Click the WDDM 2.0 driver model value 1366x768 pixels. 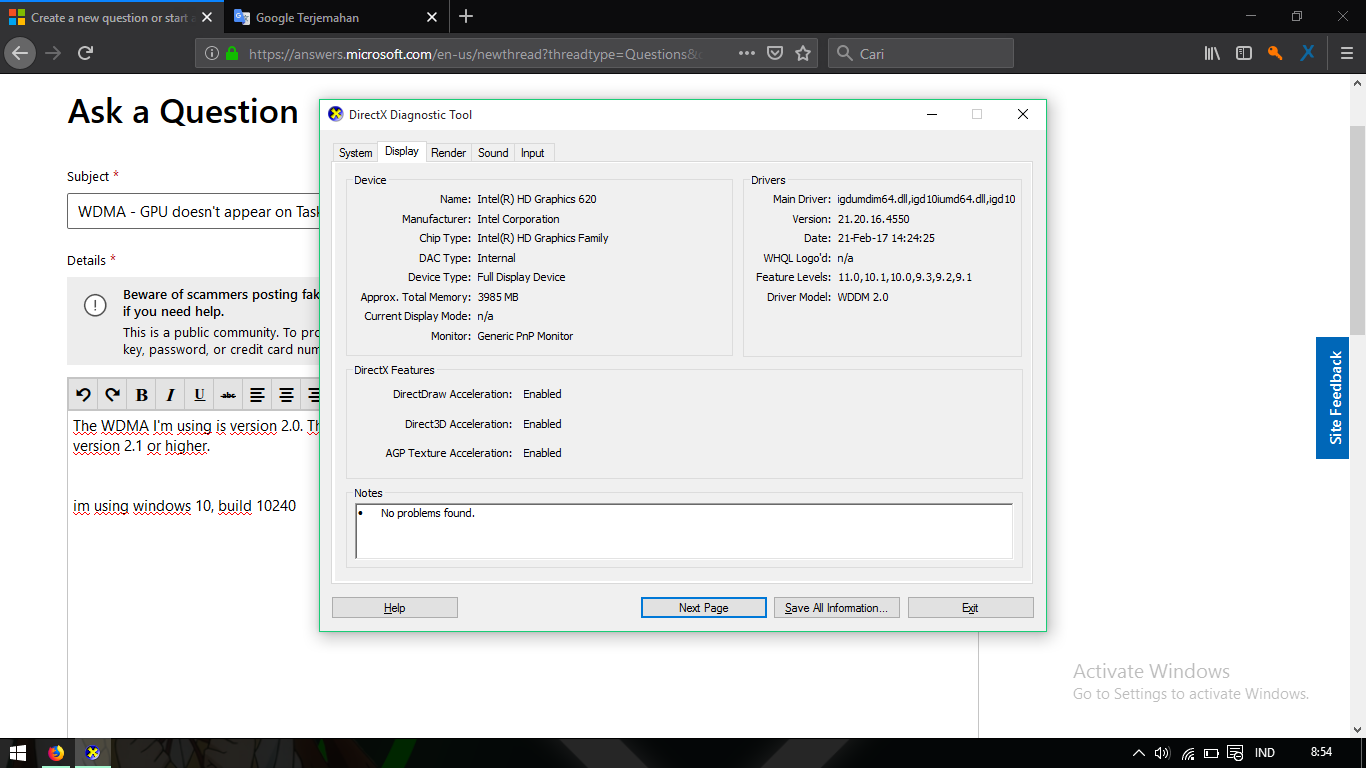(x=863, y=297)
